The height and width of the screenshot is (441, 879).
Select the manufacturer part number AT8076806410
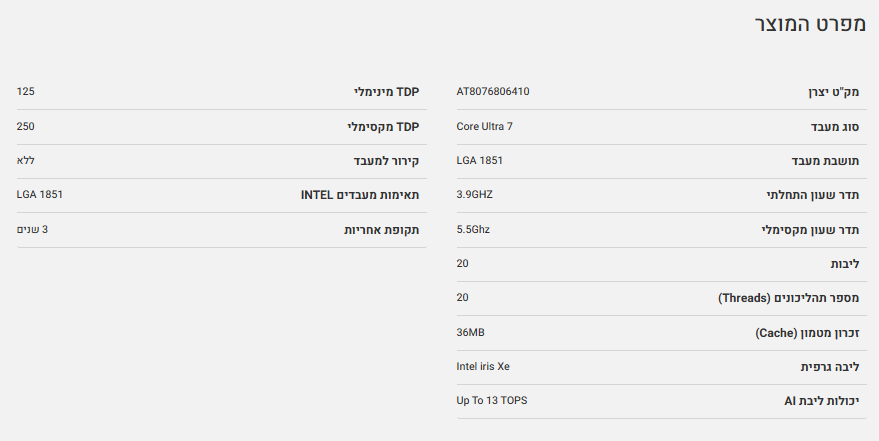point(493,92)
